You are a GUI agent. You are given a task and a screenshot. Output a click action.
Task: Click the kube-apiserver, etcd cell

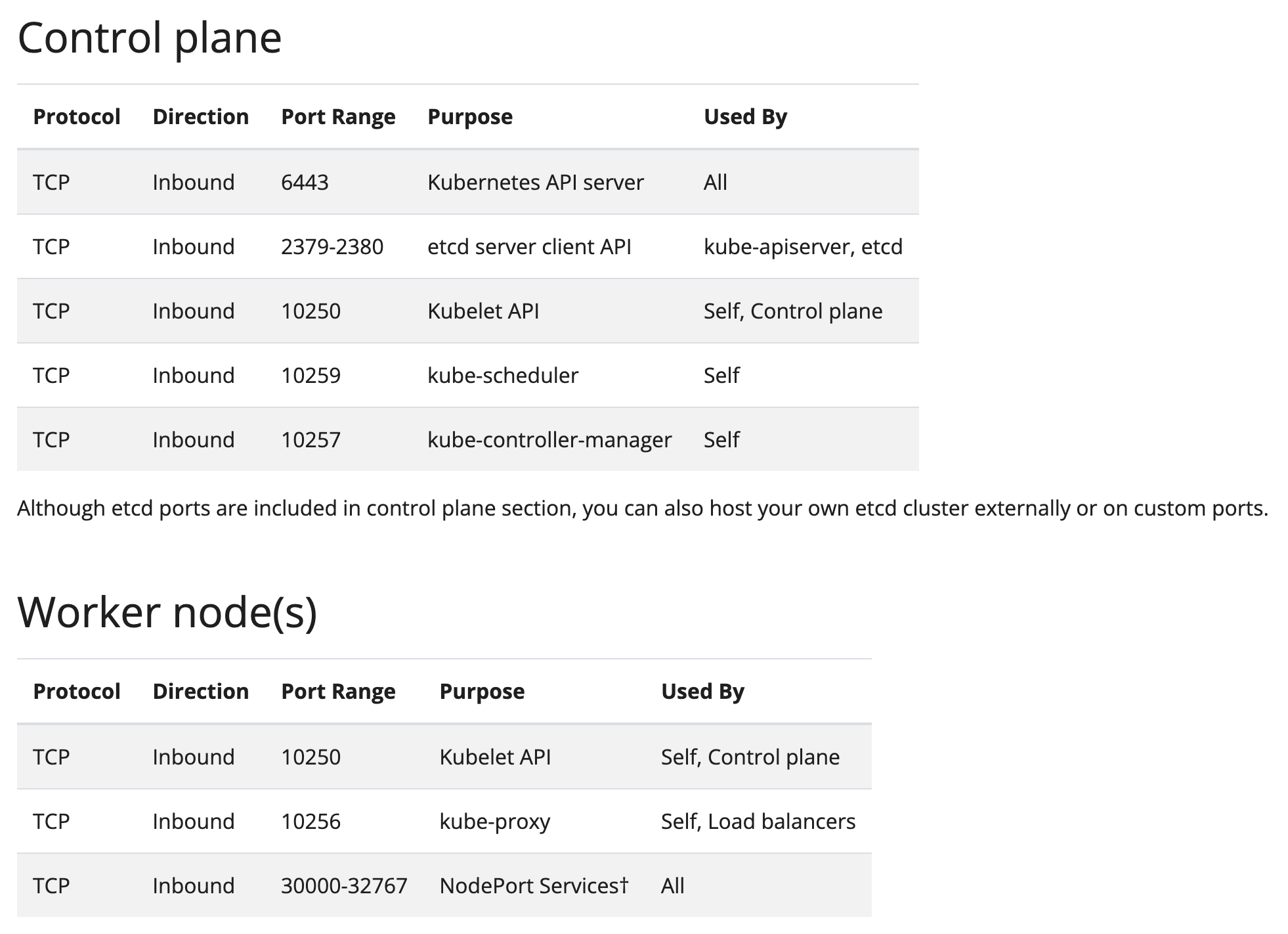803,246
